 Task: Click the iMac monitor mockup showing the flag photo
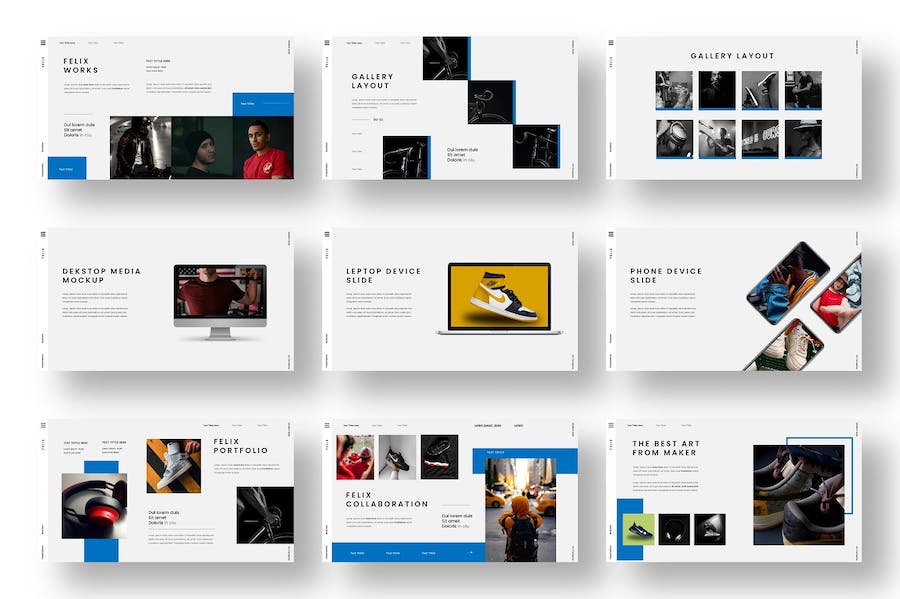coord(220,296)
